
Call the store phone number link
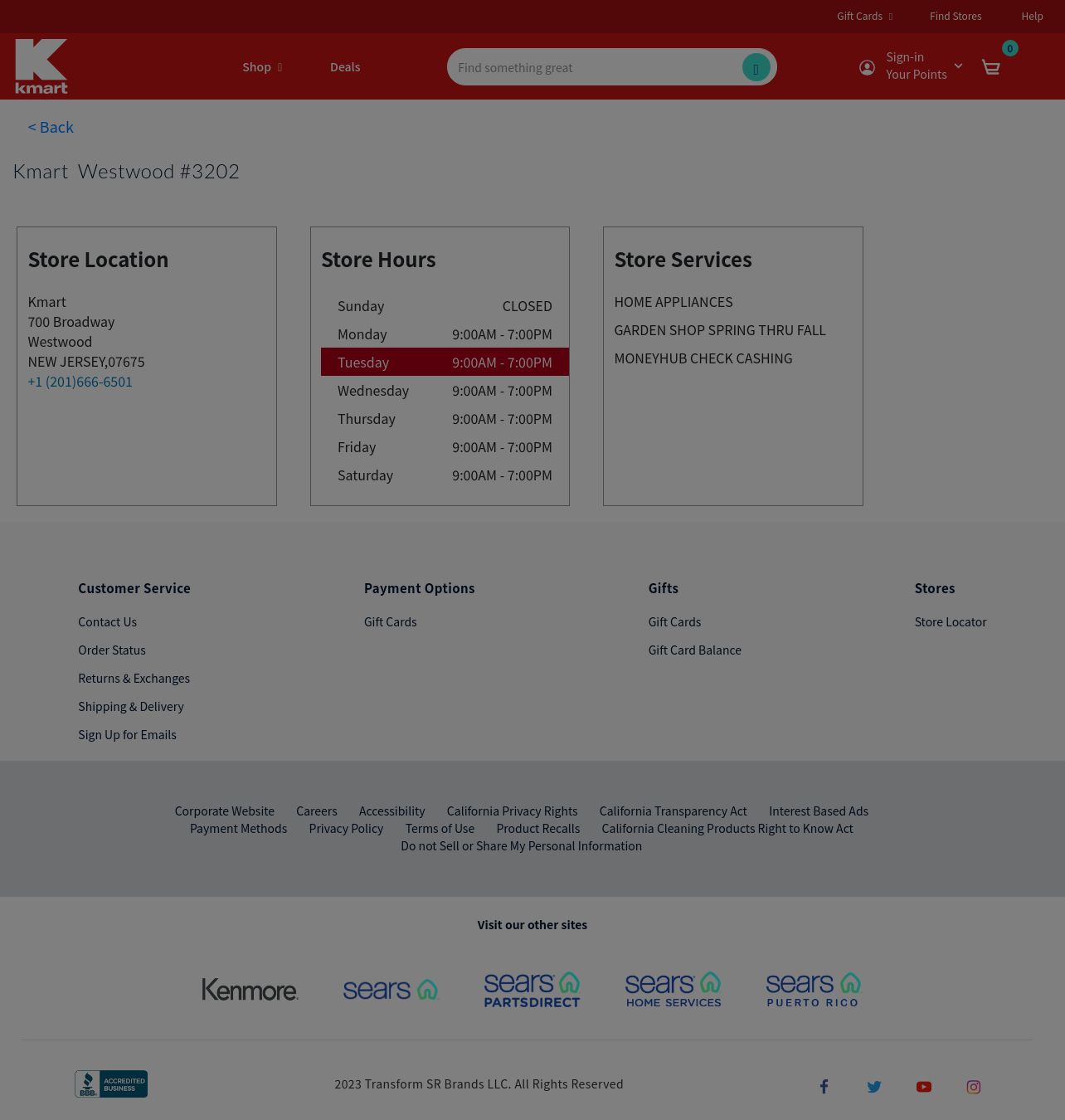coord(80,382)
